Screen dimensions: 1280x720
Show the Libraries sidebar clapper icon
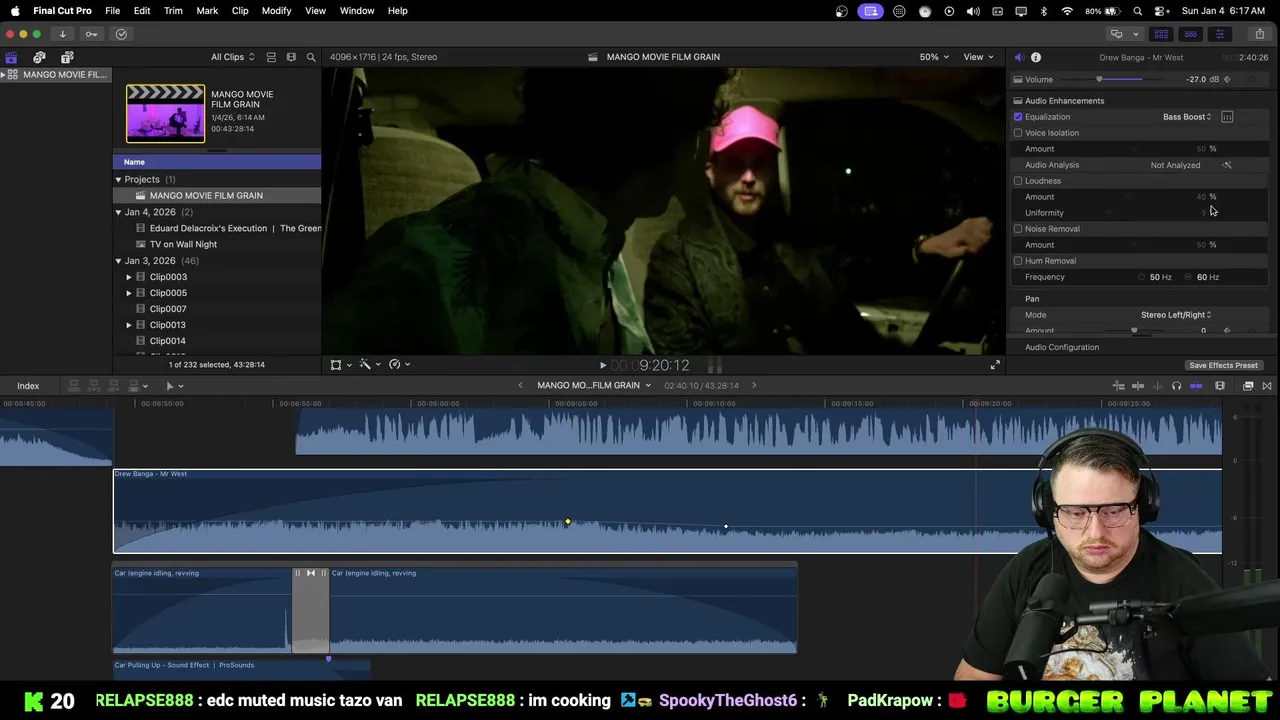click(x=11, y=57)
